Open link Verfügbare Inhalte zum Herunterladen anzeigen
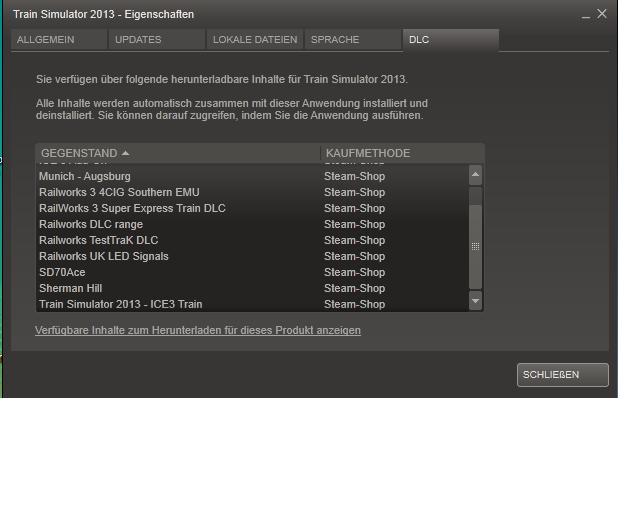Viewport: 640px width, 512px height. click(198, 330)
